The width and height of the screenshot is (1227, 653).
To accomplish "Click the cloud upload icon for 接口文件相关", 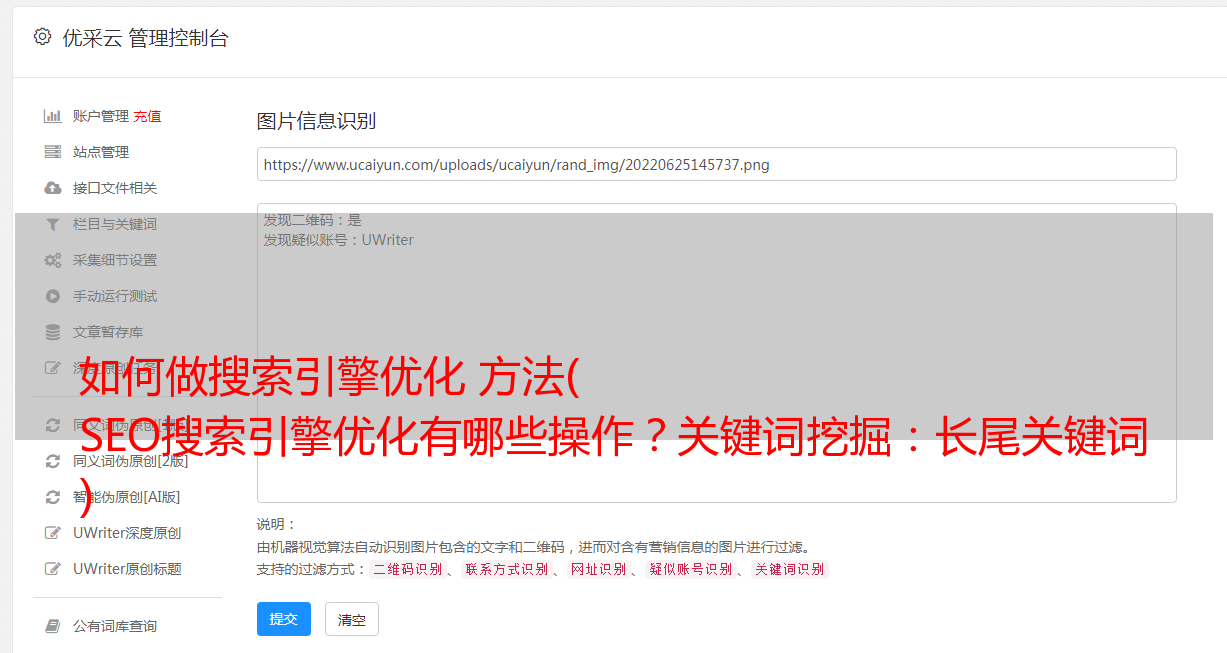I will pyautogui.click(x=53, y=188).
